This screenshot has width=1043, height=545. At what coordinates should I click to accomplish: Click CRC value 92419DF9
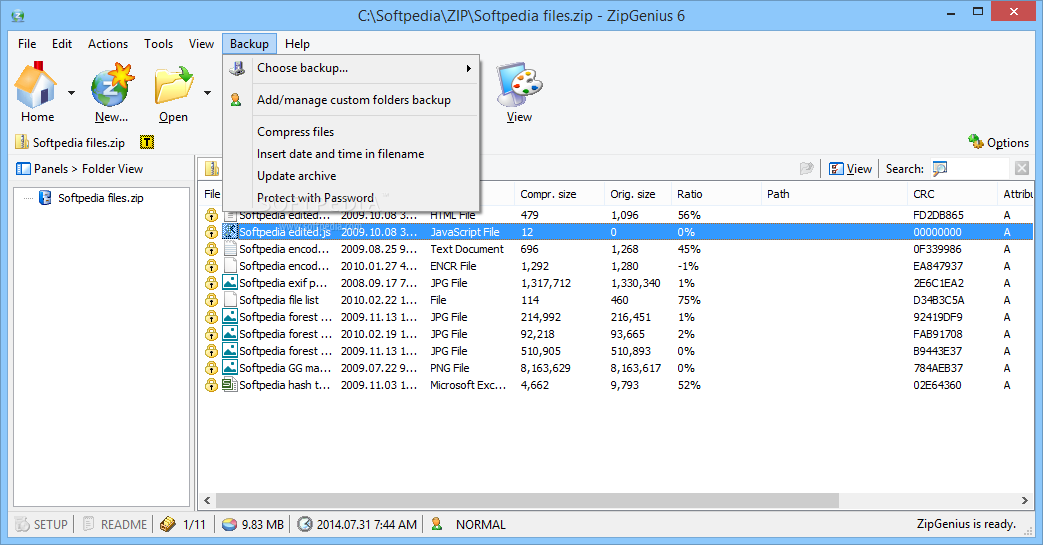click(938, 317)
